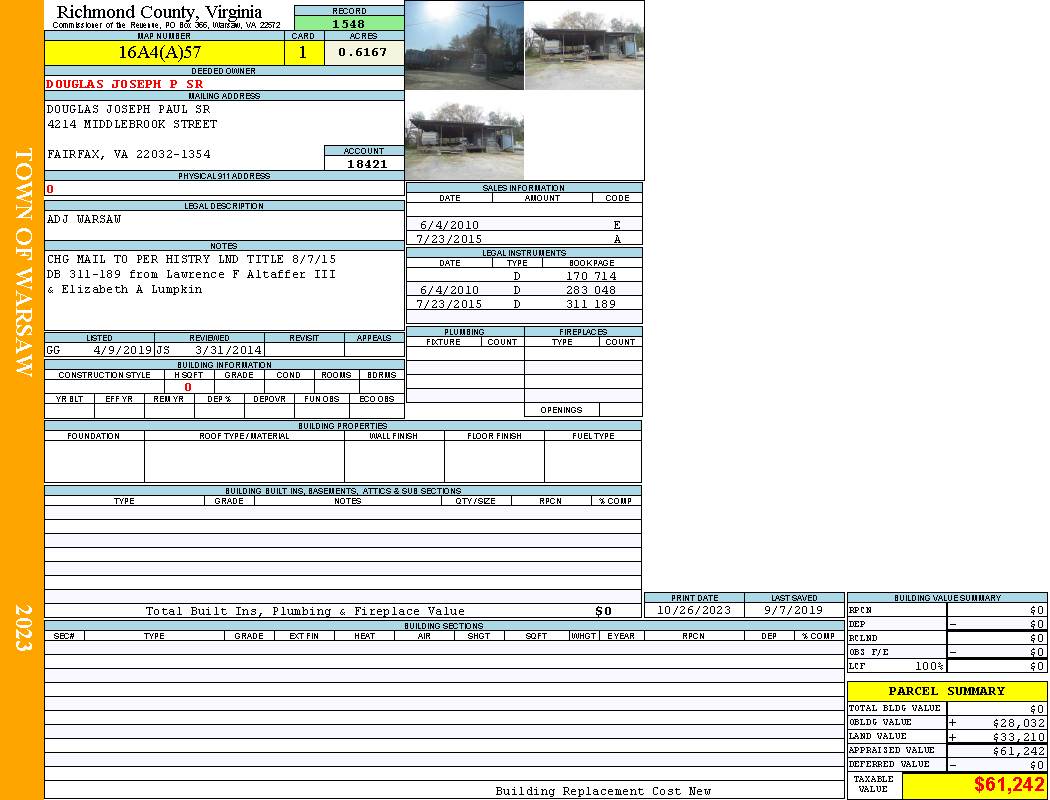The image size is (1050, 800).
Task: Click the land value $33,210 amount
Action: point(1018,737)
